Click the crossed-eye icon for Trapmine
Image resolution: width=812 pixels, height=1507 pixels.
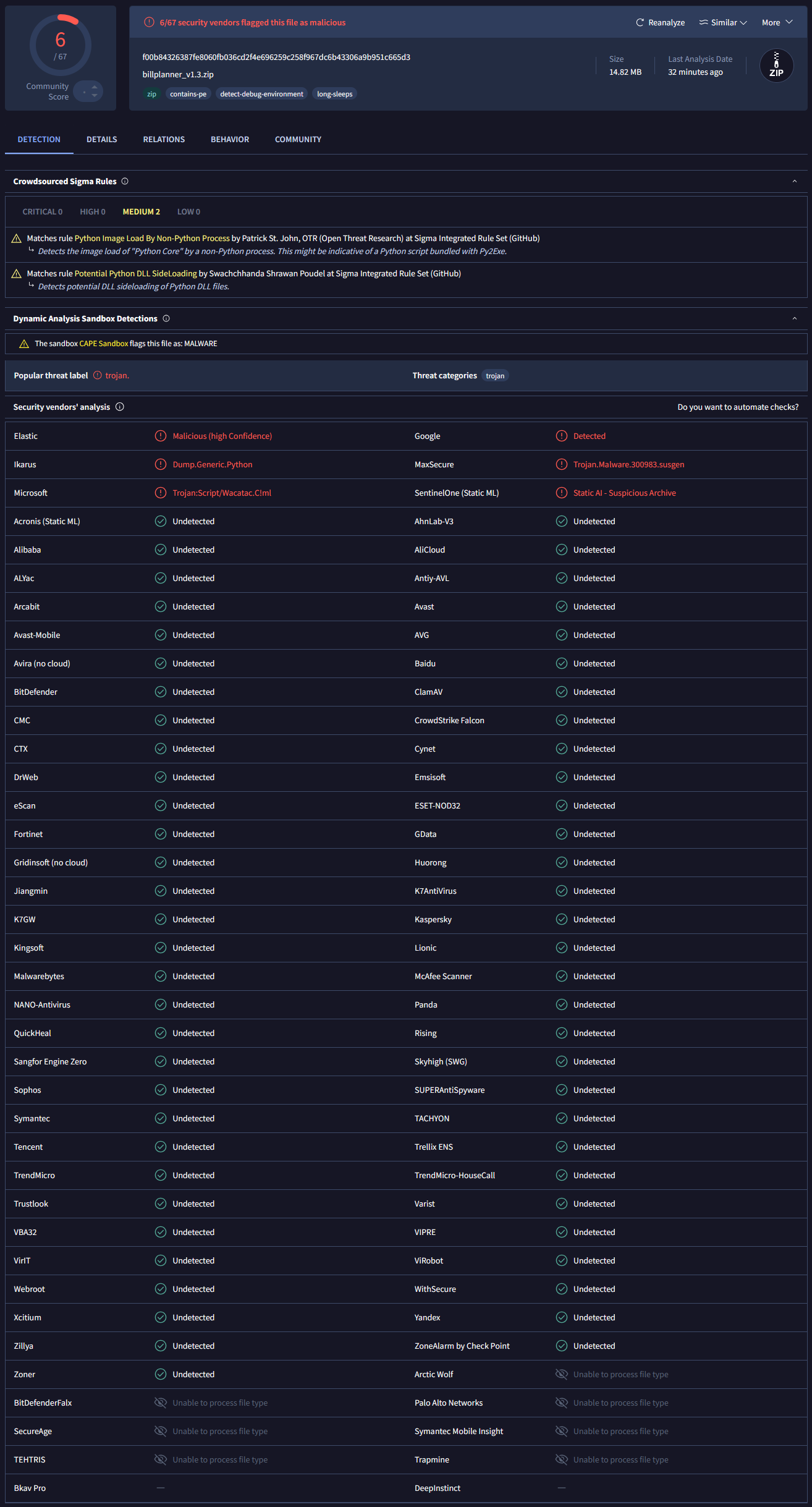point(562,1459)
